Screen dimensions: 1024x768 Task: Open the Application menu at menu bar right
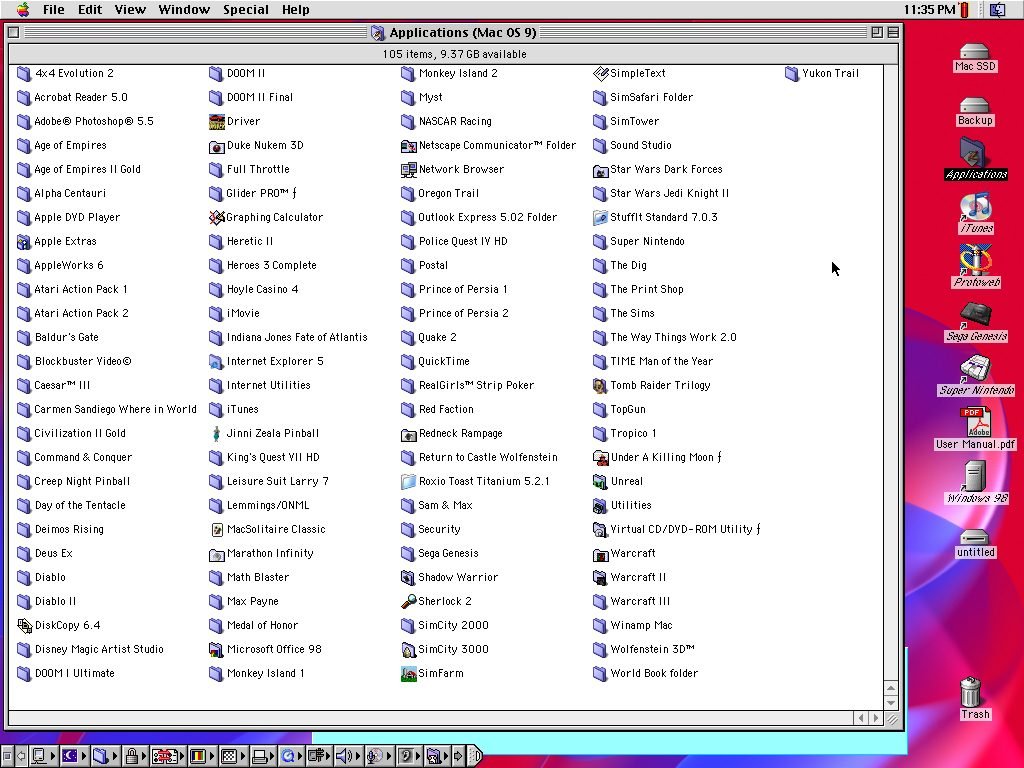click(998, 9)
